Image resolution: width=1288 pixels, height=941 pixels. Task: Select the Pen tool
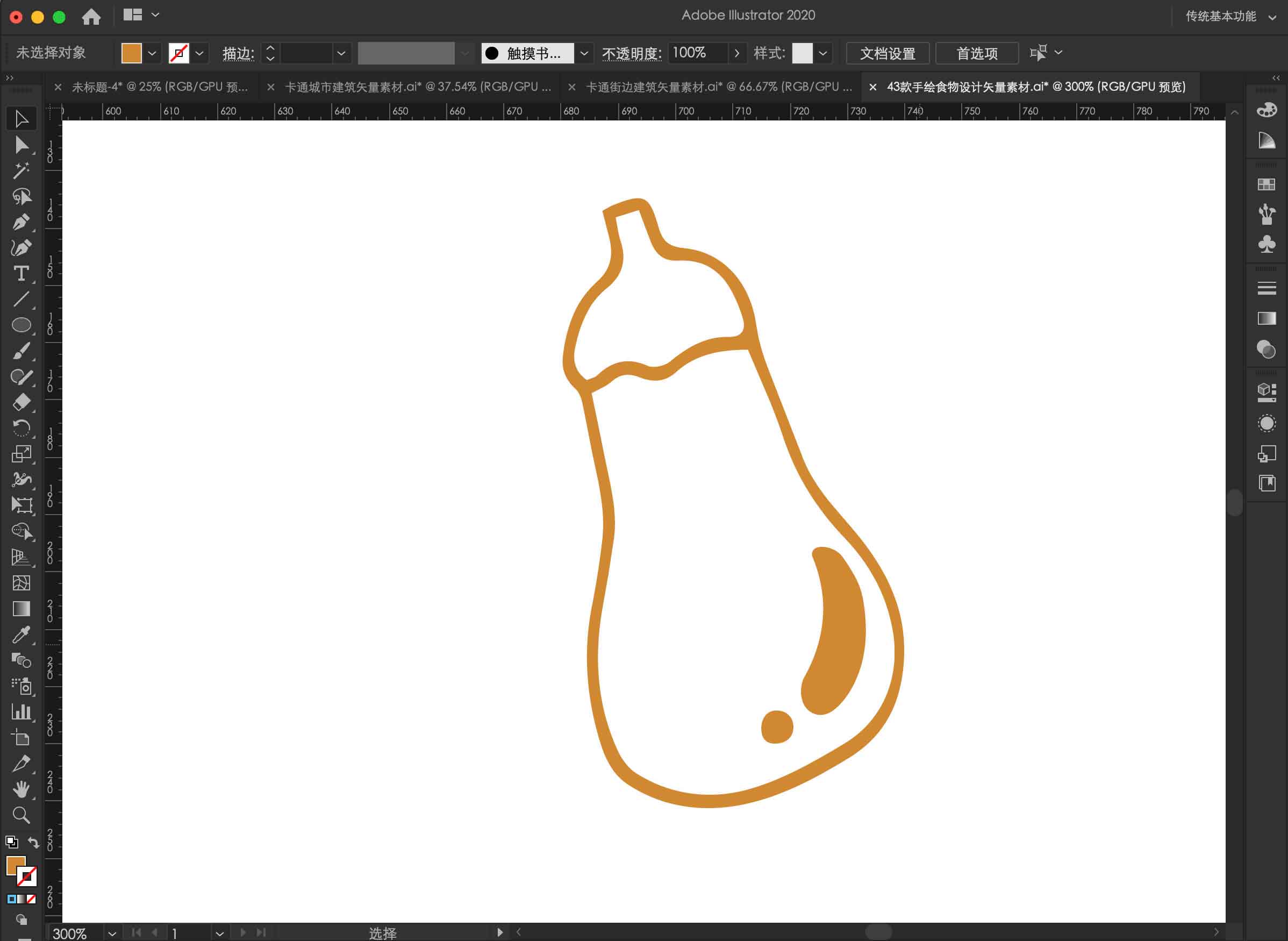click(x=21, y=222)
